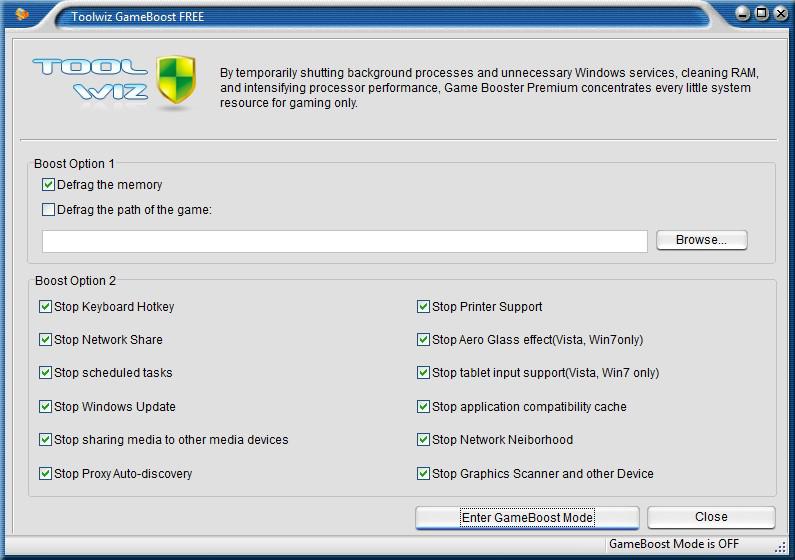Disable Stop tablet input support
Image resolution: width=795 pixels, height=560 pixels.
pos(423,373)
